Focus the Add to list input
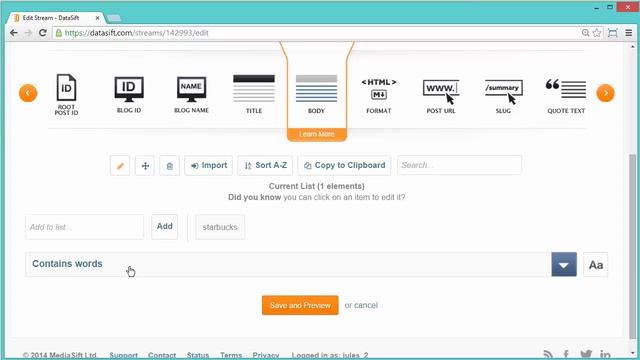The width and height of the screenshot is (640, 360). [84, 227]
